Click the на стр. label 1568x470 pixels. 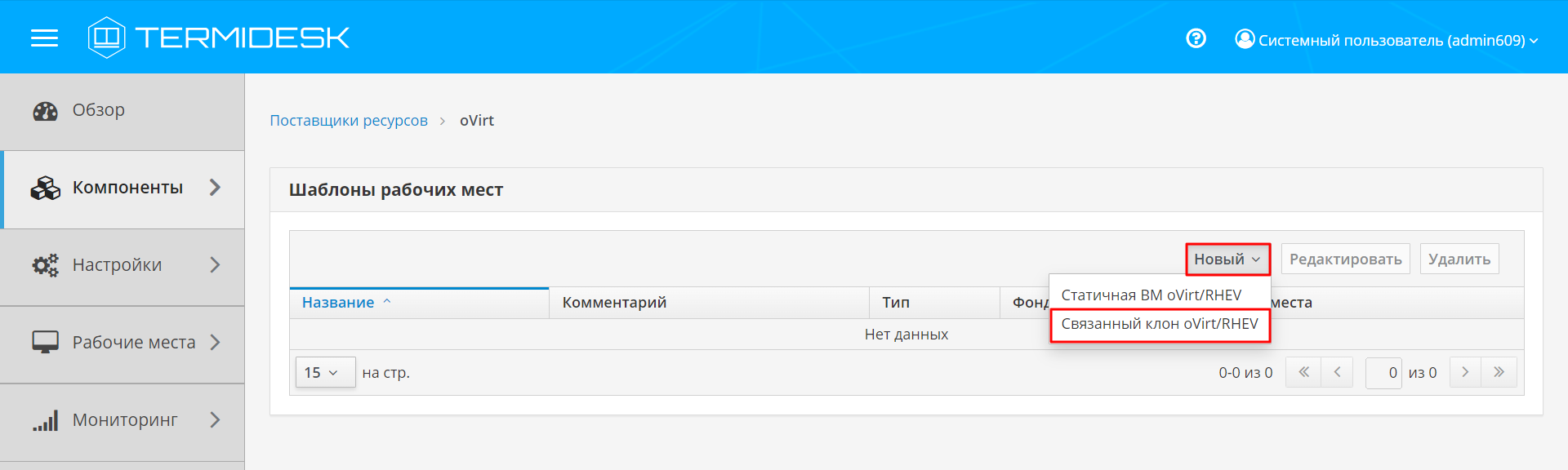point(385,373)
